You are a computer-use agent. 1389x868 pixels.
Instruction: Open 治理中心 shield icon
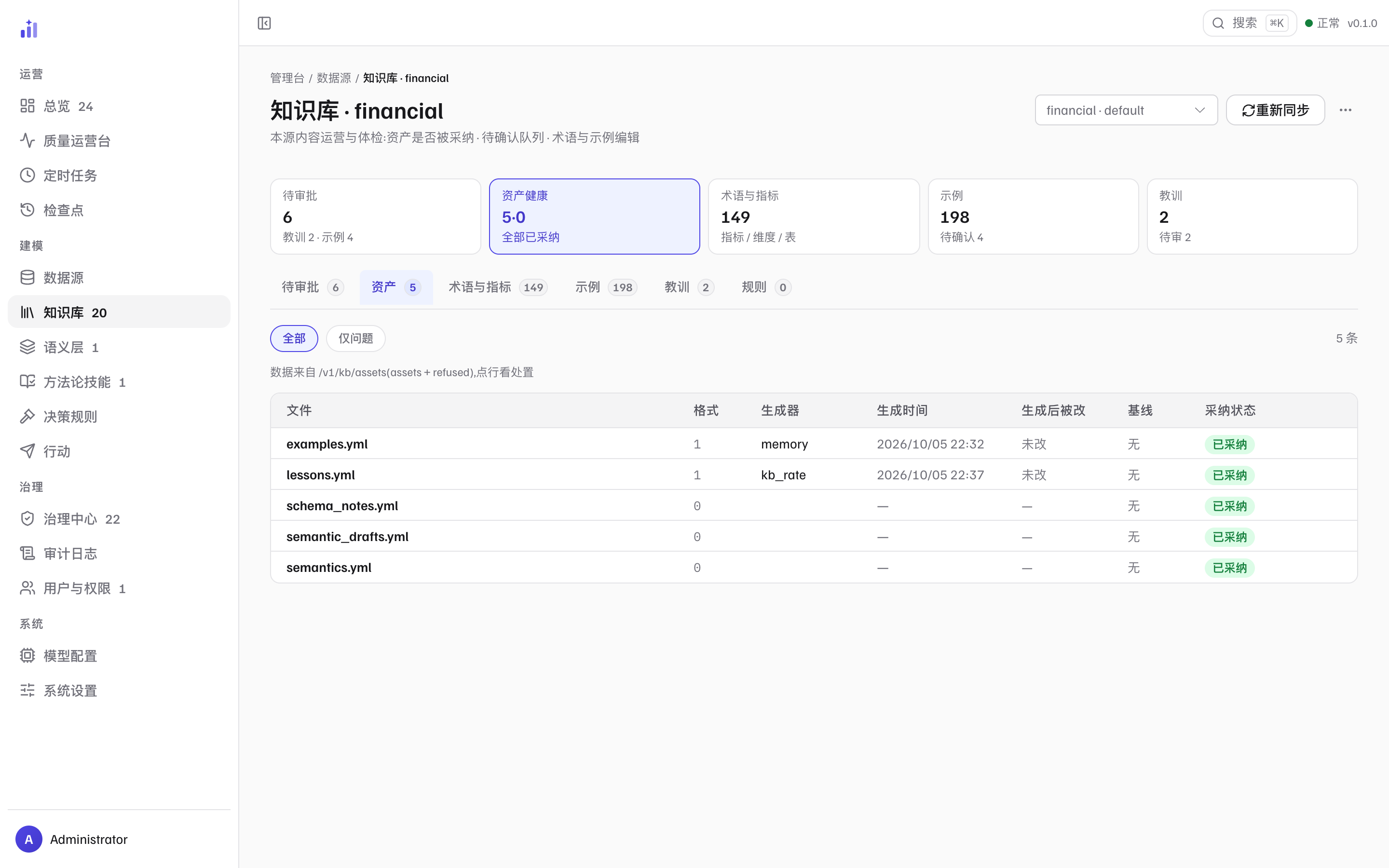[27, 519]
